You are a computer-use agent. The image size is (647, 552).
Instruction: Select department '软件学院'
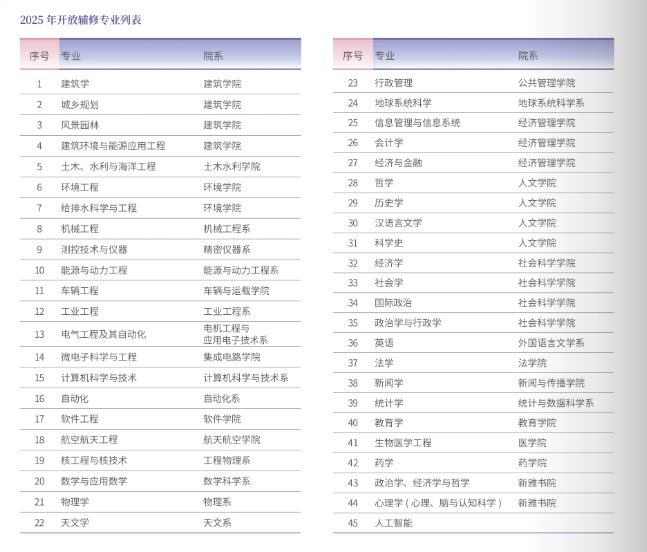[222, 419]
